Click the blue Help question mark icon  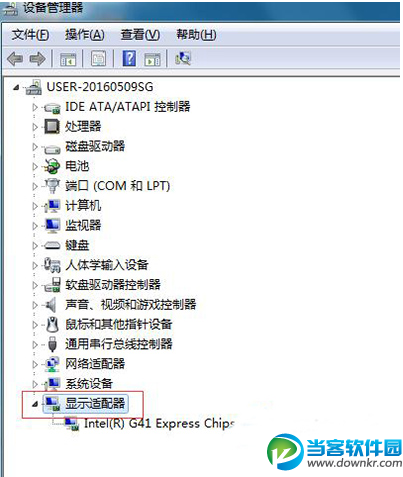point(129,58)
